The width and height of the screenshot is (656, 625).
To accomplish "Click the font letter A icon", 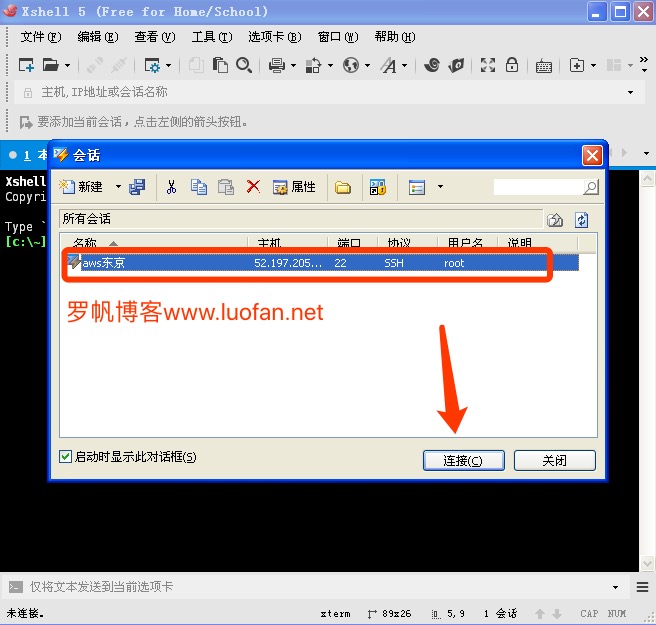I will [x=388, y=65].
